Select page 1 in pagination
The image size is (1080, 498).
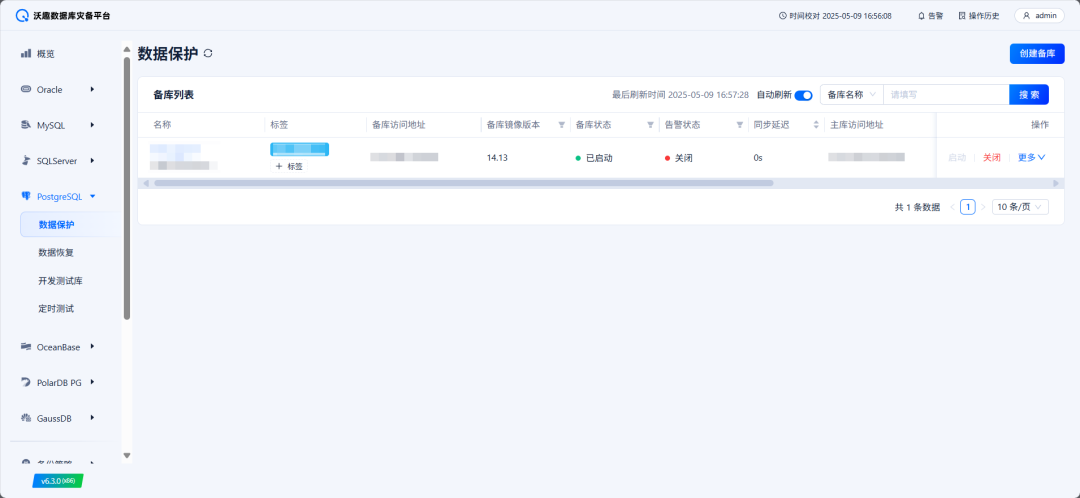pos(968,207)
